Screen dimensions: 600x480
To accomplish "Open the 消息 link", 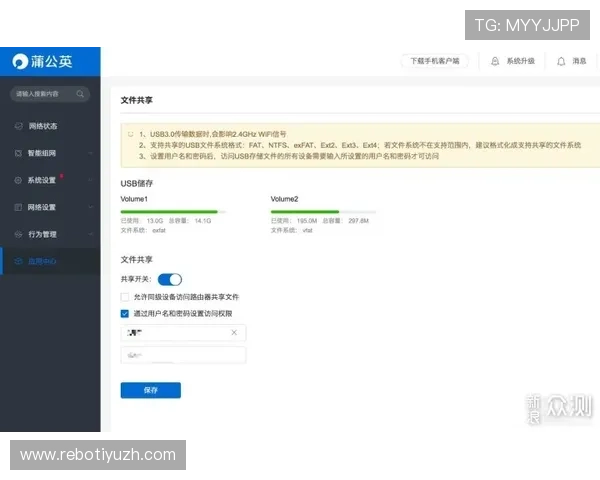I will tap(579, 61).
